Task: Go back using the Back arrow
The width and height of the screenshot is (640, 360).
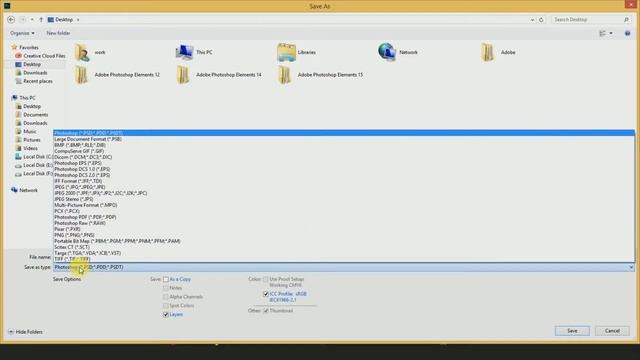Action: 11,20
